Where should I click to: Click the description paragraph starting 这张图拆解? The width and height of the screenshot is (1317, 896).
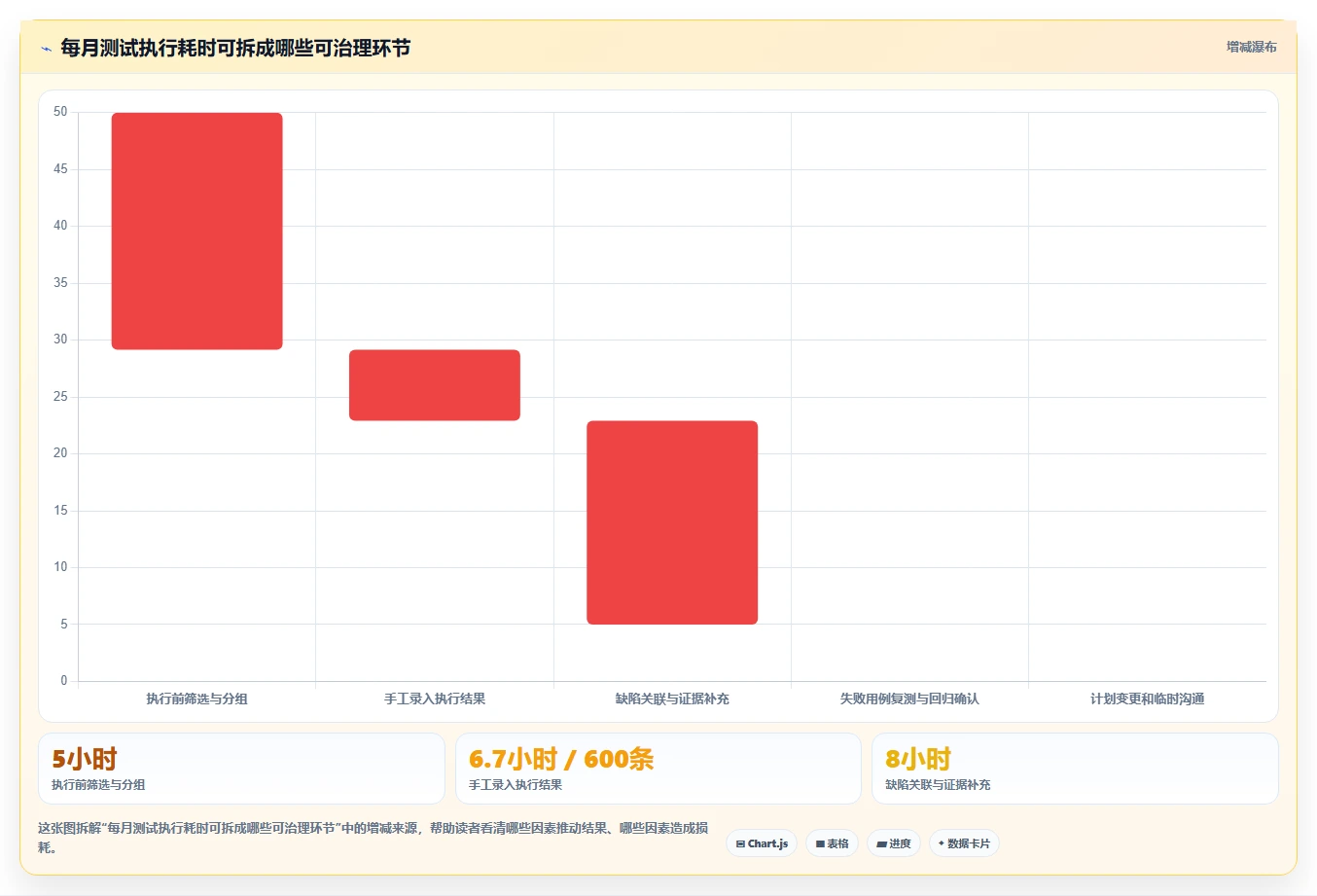(x=374, y=838)
